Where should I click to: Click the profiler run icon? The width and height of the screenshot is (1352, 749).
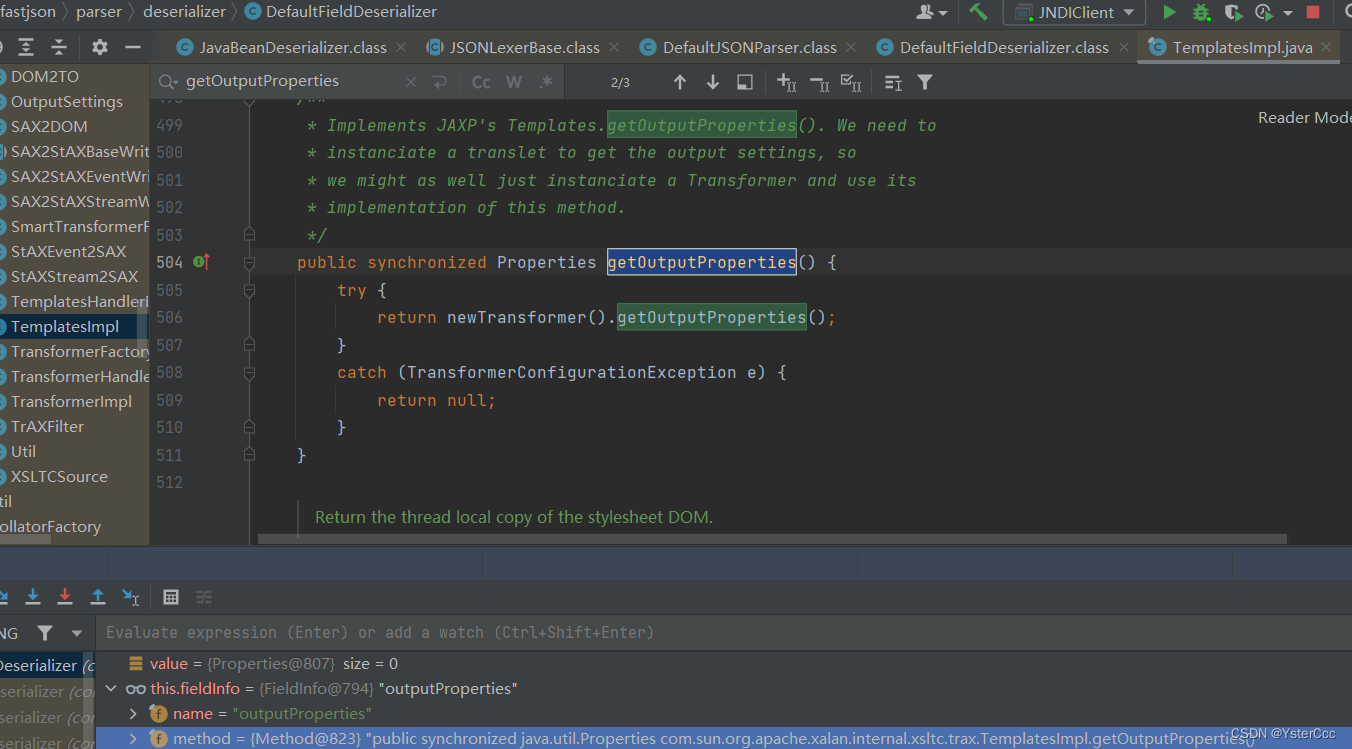[1264, 13]
